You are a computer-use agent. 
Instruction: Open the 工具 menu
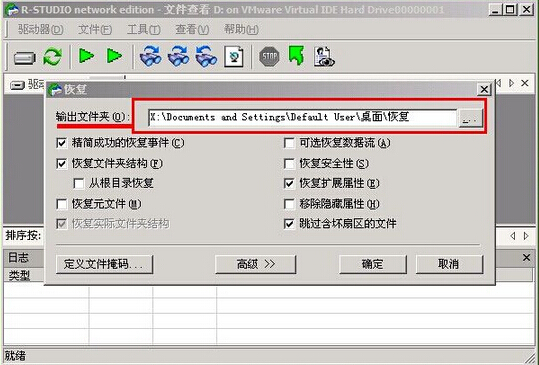[144, 29]
